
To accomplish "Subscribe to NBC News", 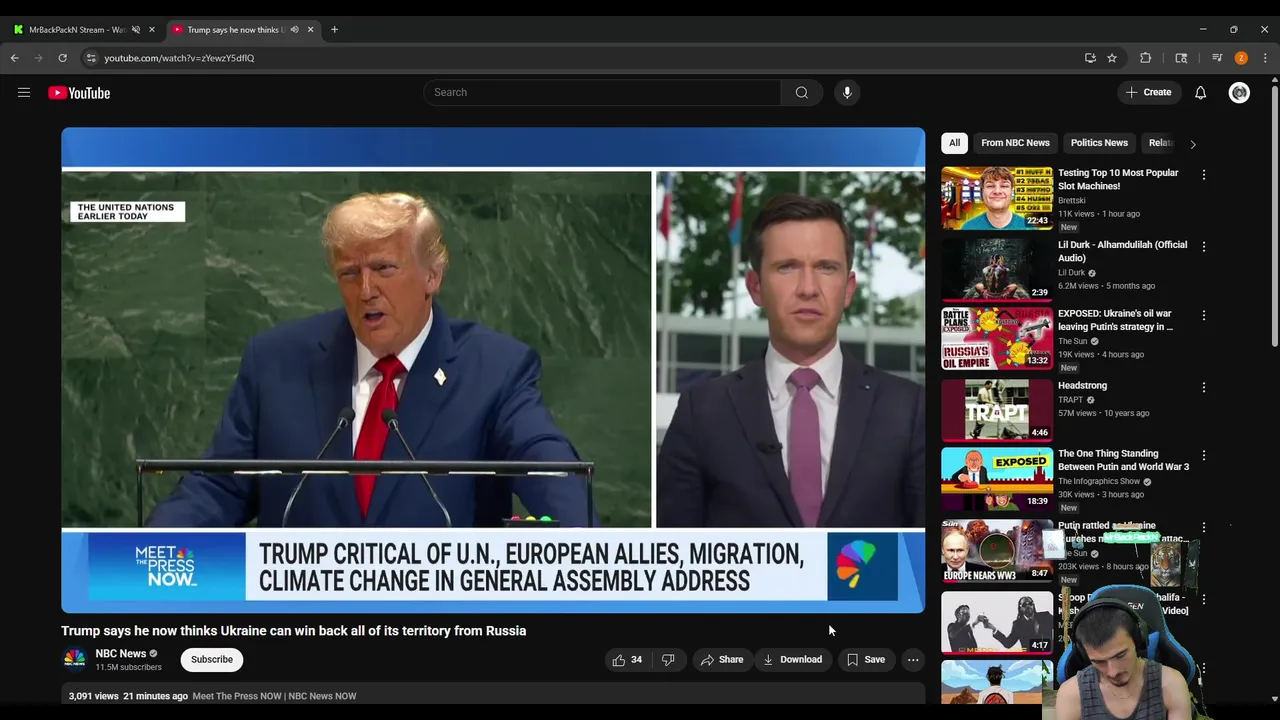I will [x=212, y=660].
